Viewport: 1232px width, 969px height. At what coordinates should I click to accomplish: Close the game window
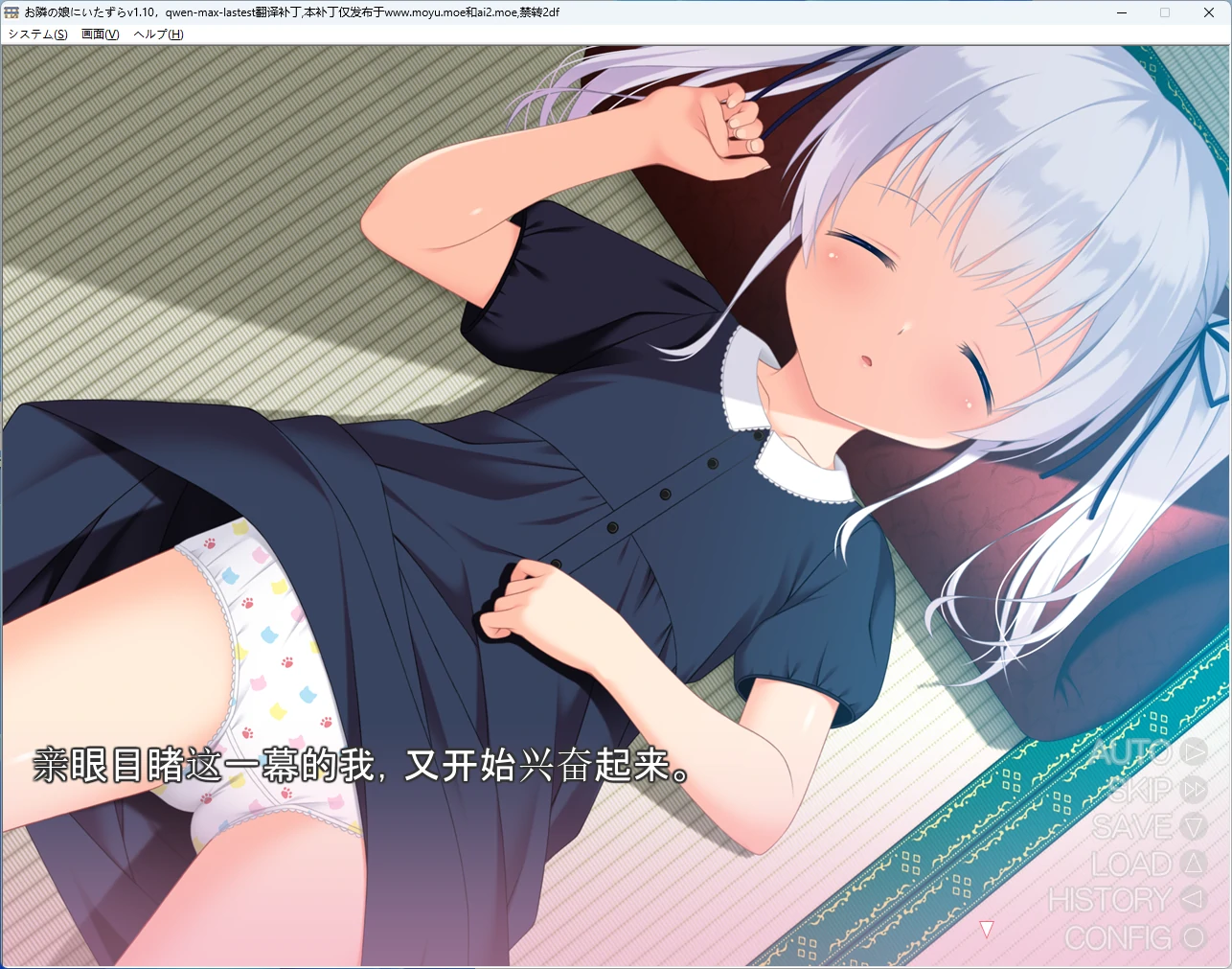click(x=1209, y=12)
